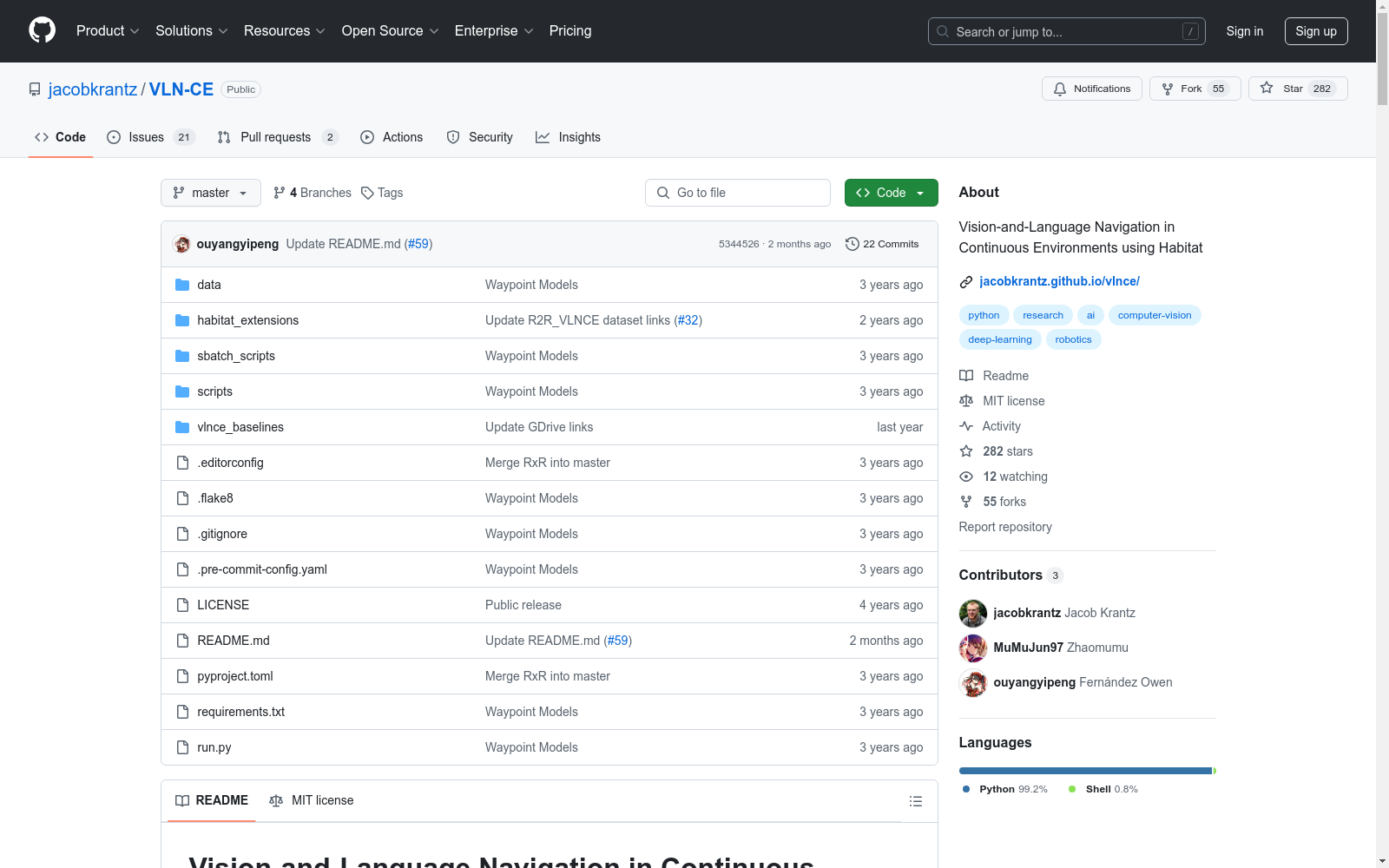This screenshot has height=868, width=1389.
Task: Click the Fork icon
Action: [x=1168, y=89]
